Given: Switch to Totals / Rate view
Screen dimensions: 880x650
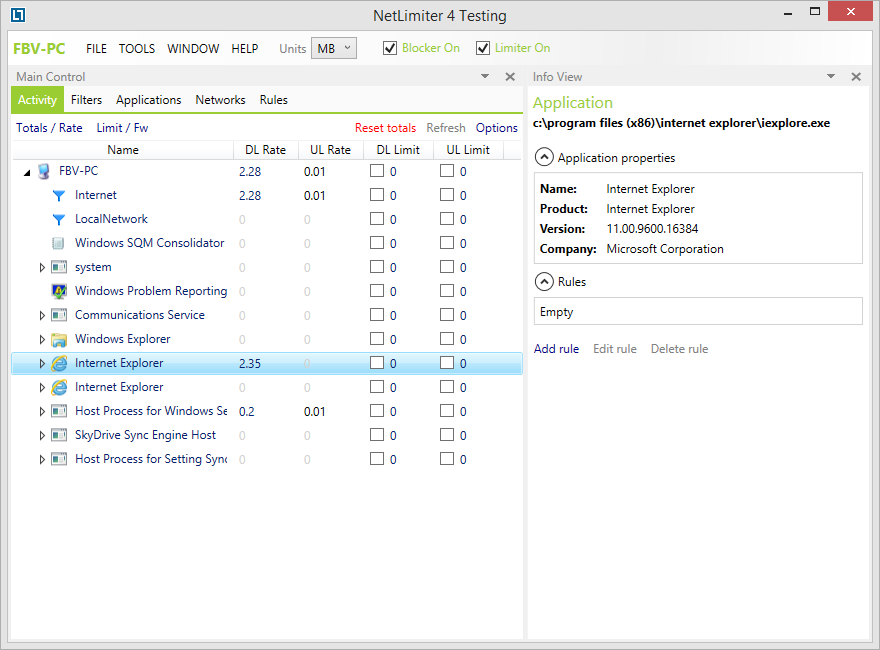Looking at the screenshot, I should [49, 128].
